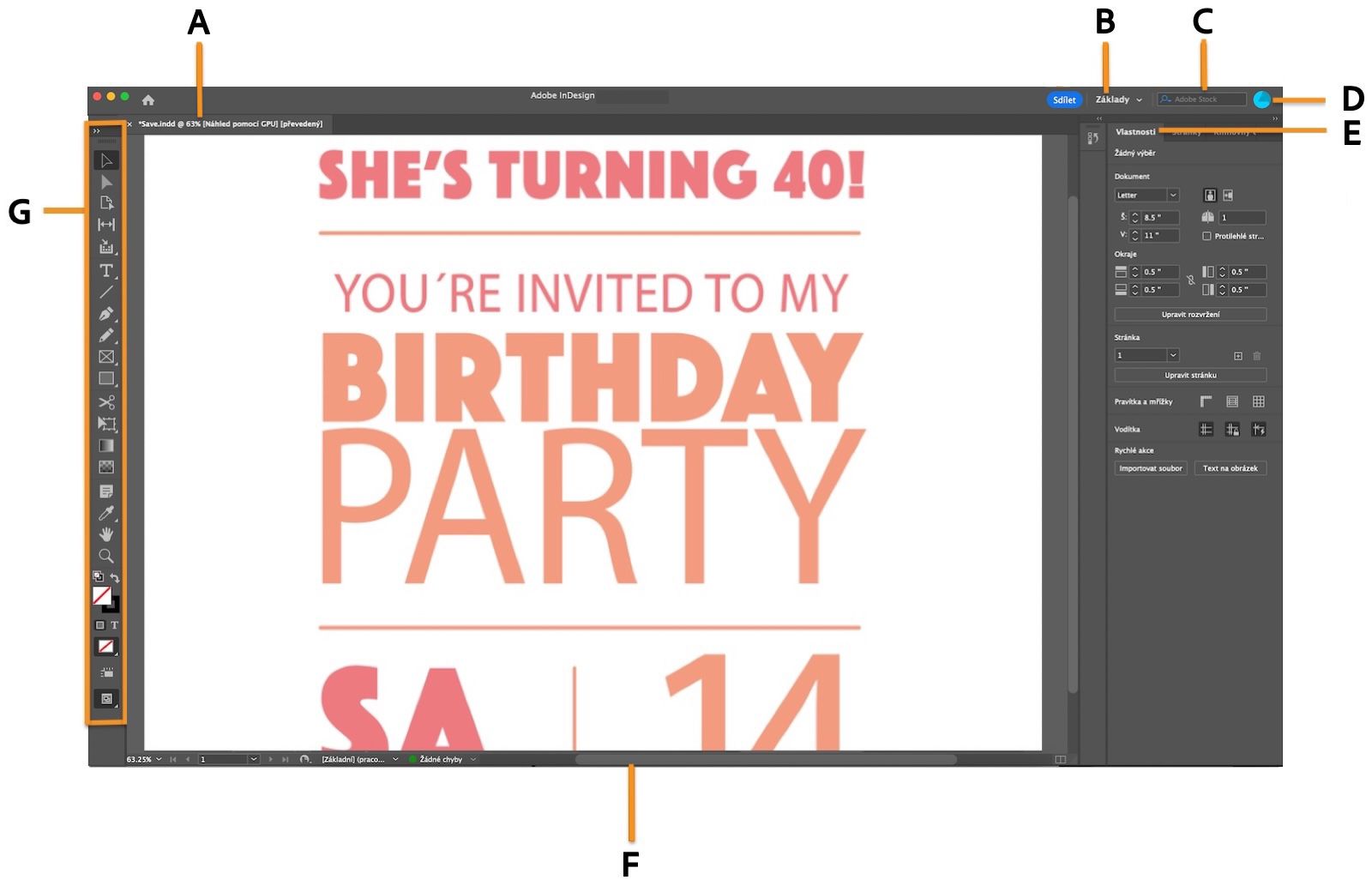Viewport: 1372px width, 886px height.
Task: Select the Gradient Feather tool
Action: coord(106,467)
